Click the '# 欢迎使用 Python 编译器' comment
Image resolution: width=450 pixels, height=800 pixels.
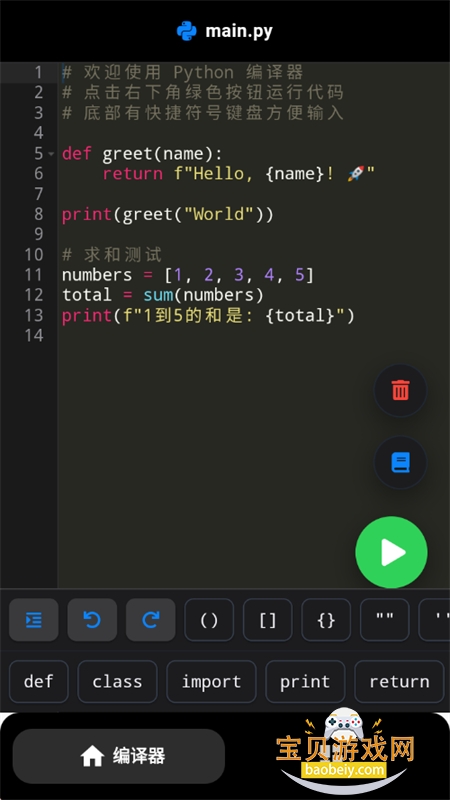pos(183,72)
